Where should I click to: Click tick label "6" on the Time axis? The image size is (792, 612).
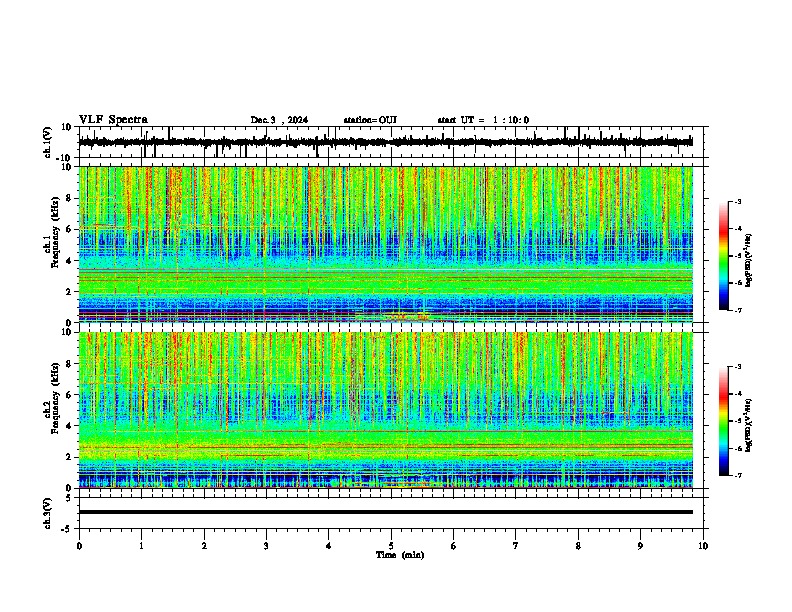[x=454, y=546]
